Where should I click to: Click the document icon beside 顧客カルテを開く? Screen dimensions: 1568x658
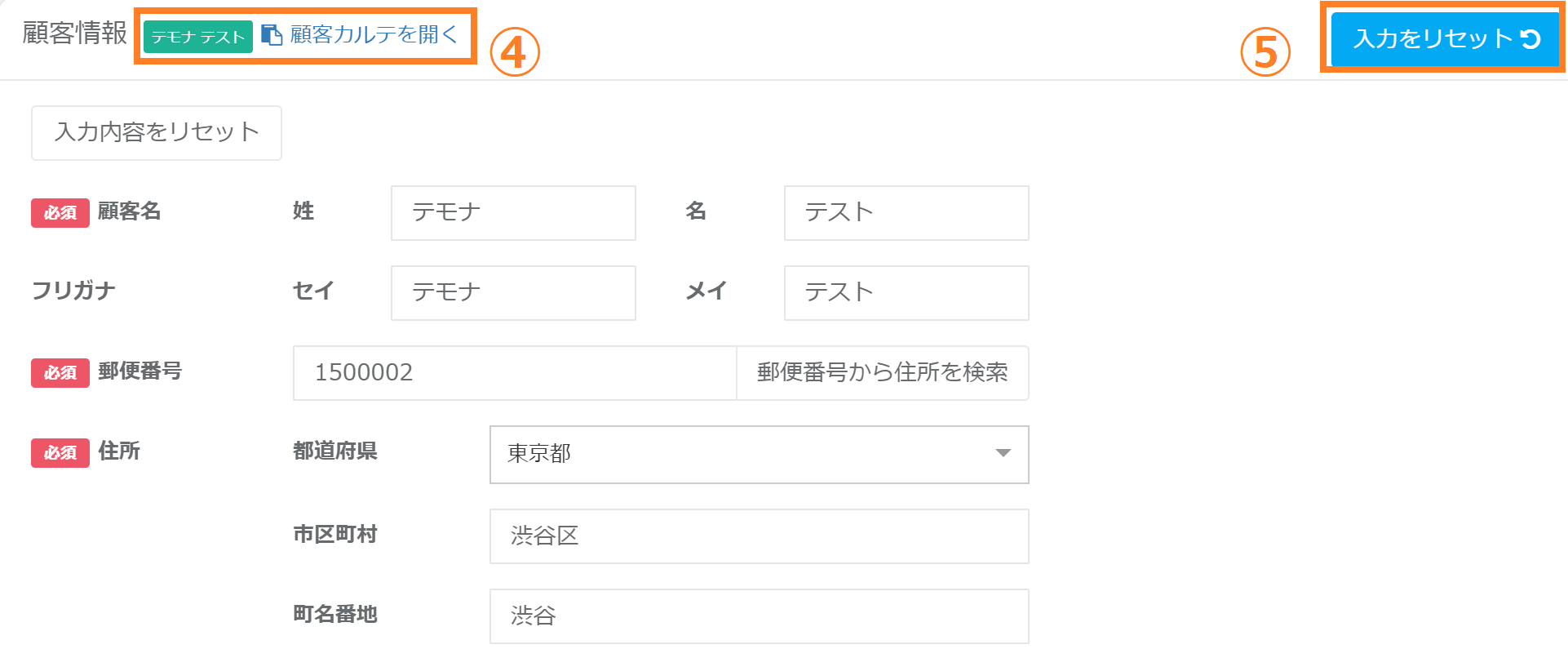tap(272, 35)
